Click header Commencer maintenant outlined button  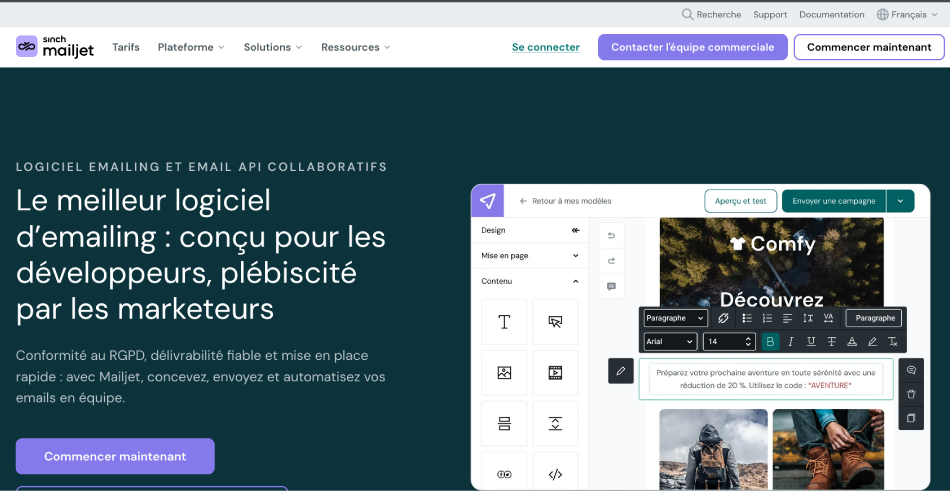pos(869,47)
